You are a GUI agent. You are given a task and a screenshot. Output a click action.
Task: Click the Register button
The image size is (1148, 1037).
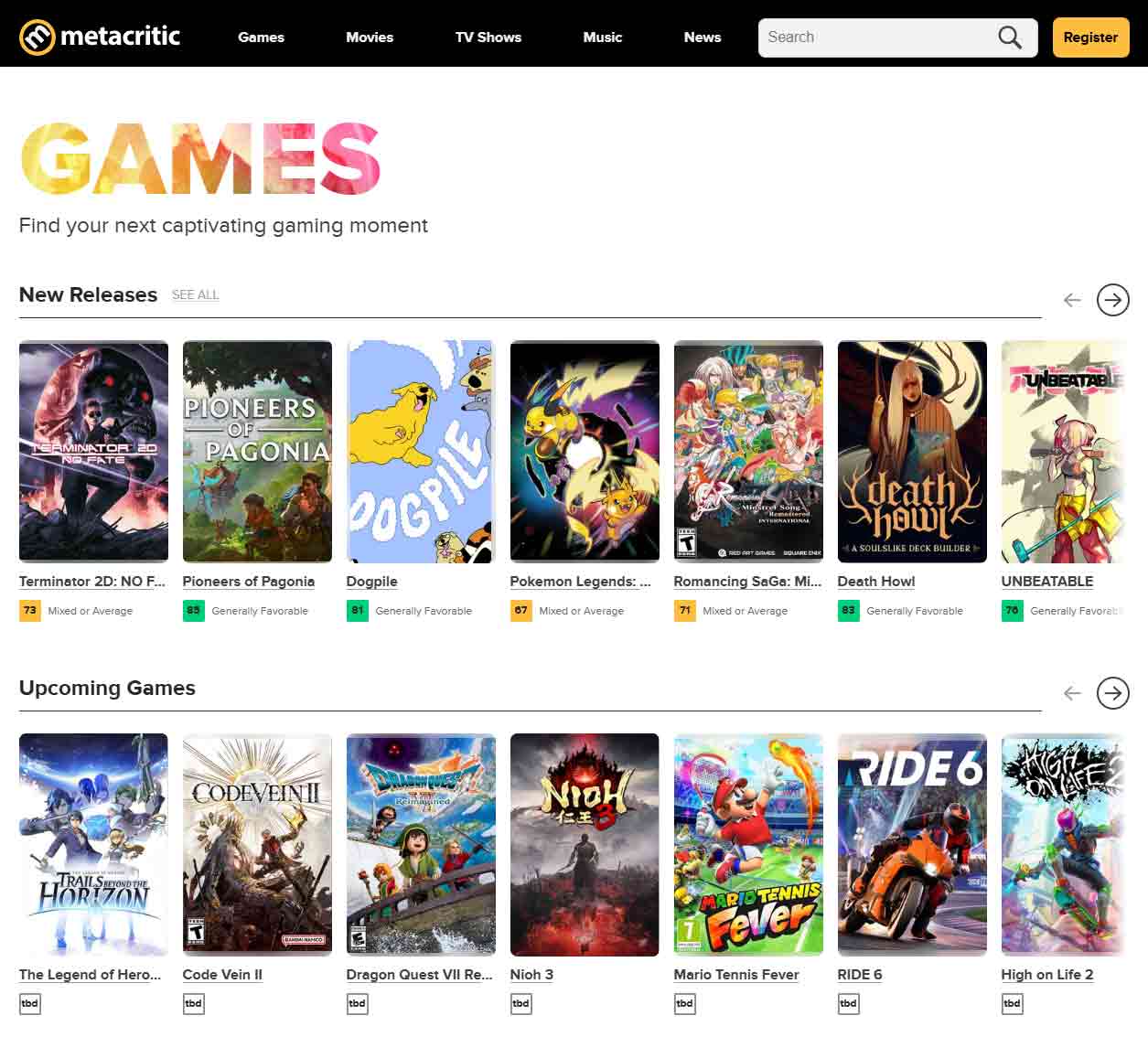[1090, 37]
